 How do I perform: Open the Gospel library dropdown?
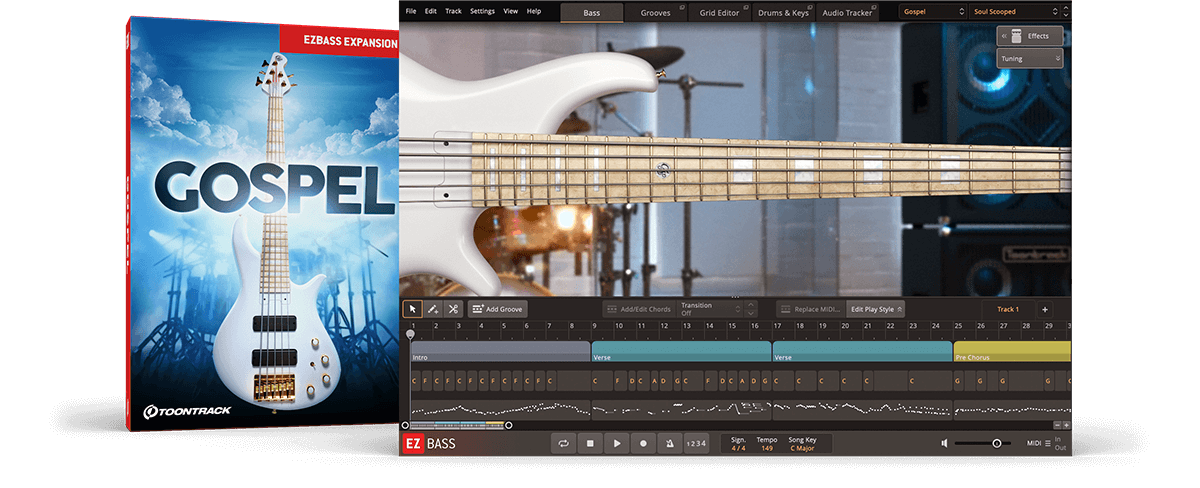coord(931,11)
